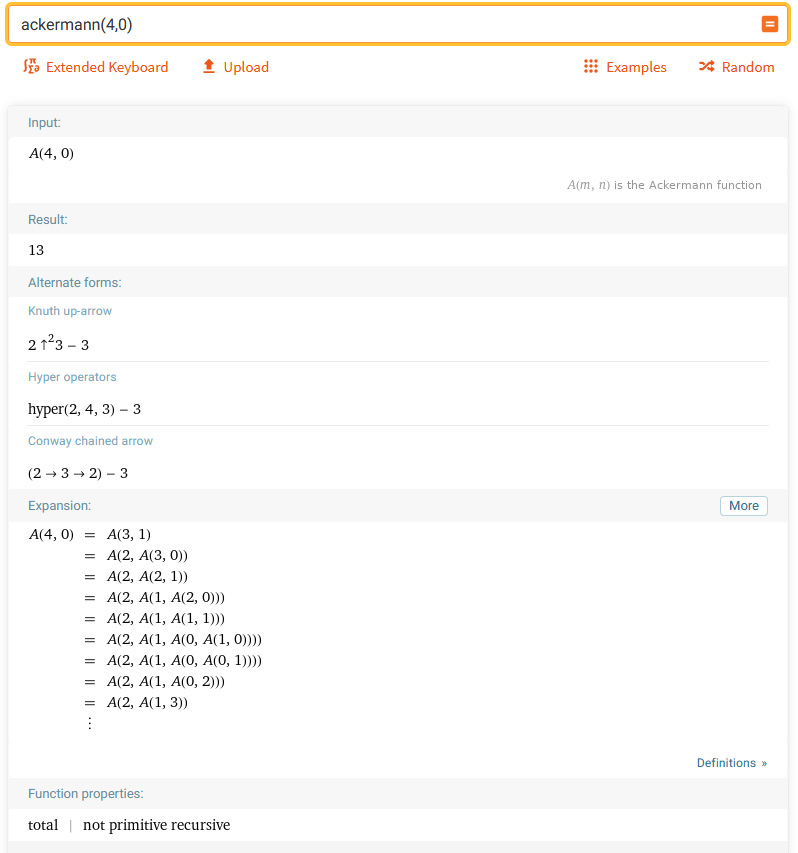The width and height of the screenshot is (798, 853).
Task: Click the Extended Keyboard pi icon
Action: pyautogui.click(x=30, y=67)
